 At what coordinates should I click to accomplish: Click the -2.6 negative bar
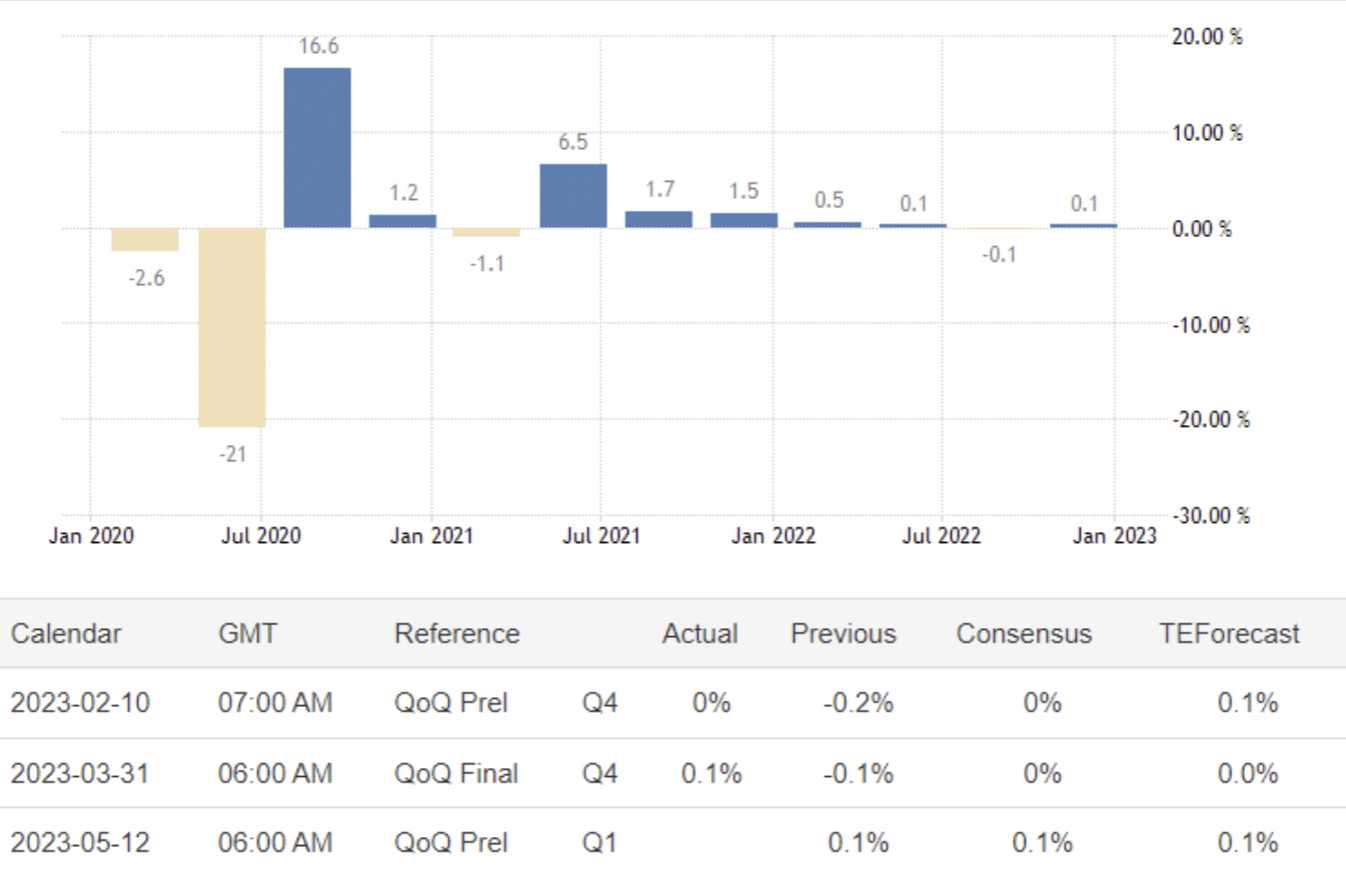[x=145, y=239]
